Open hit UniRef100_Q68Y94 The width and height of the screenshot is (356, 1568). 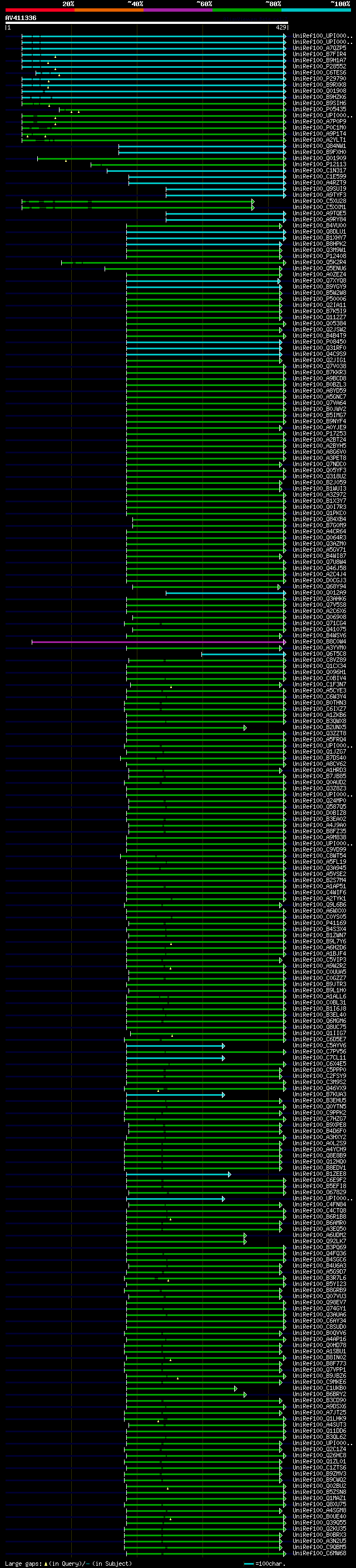pos(319,587)
